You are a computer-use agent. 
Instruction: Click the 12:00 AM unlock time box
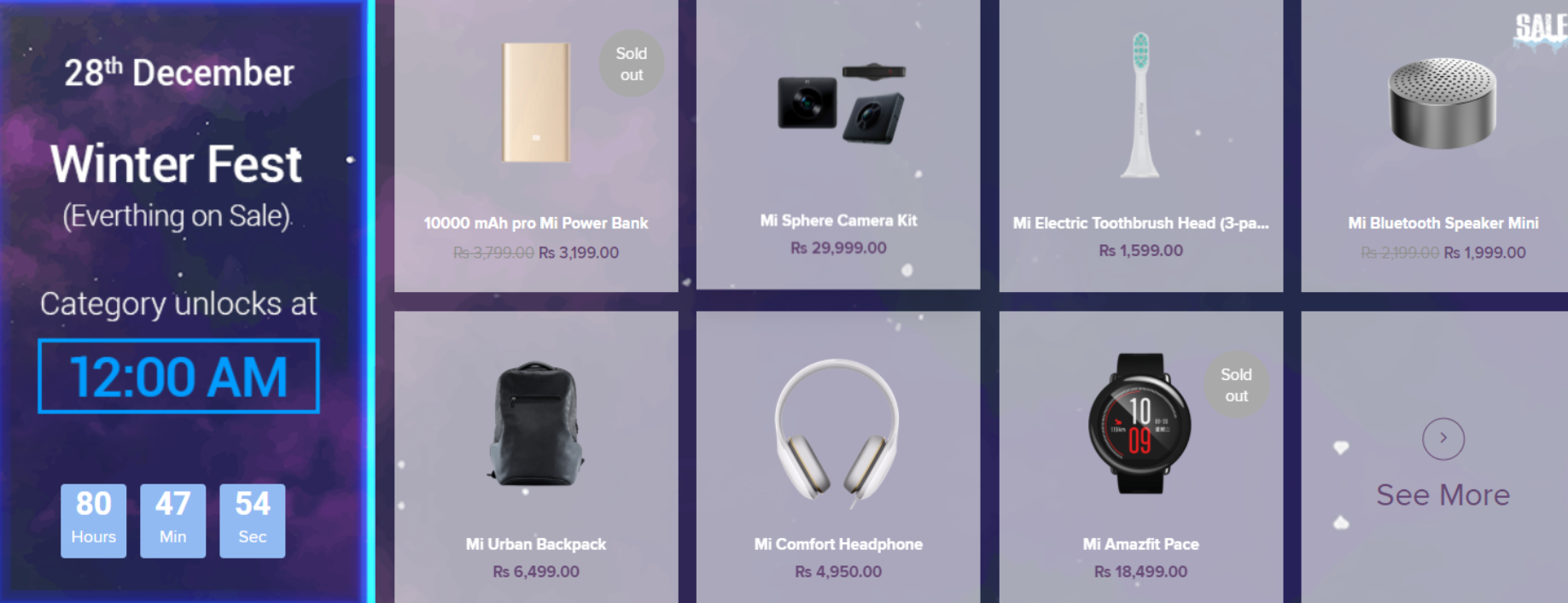[178, 377]
